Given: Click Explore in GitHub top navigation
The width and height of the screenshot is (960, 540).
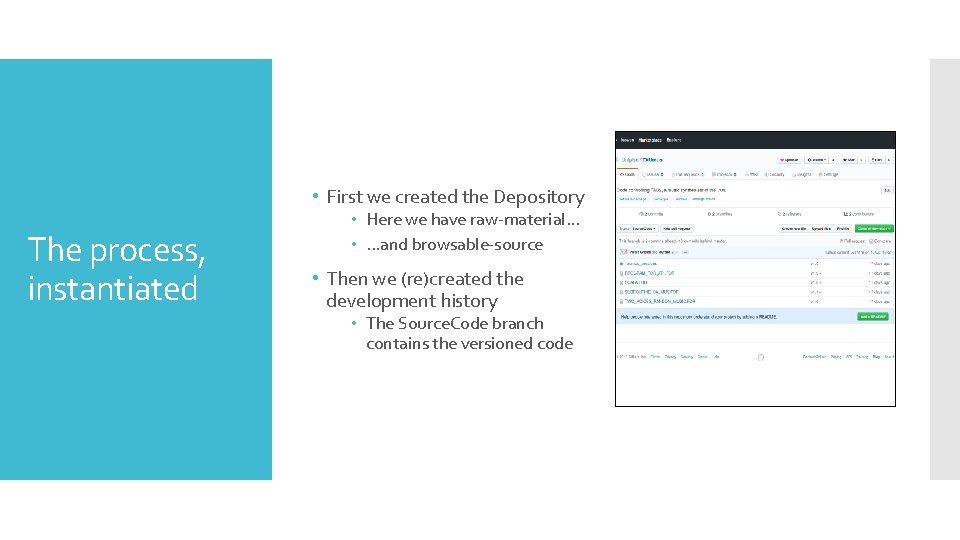Looking at the screenshot, I should pos(674,140).
